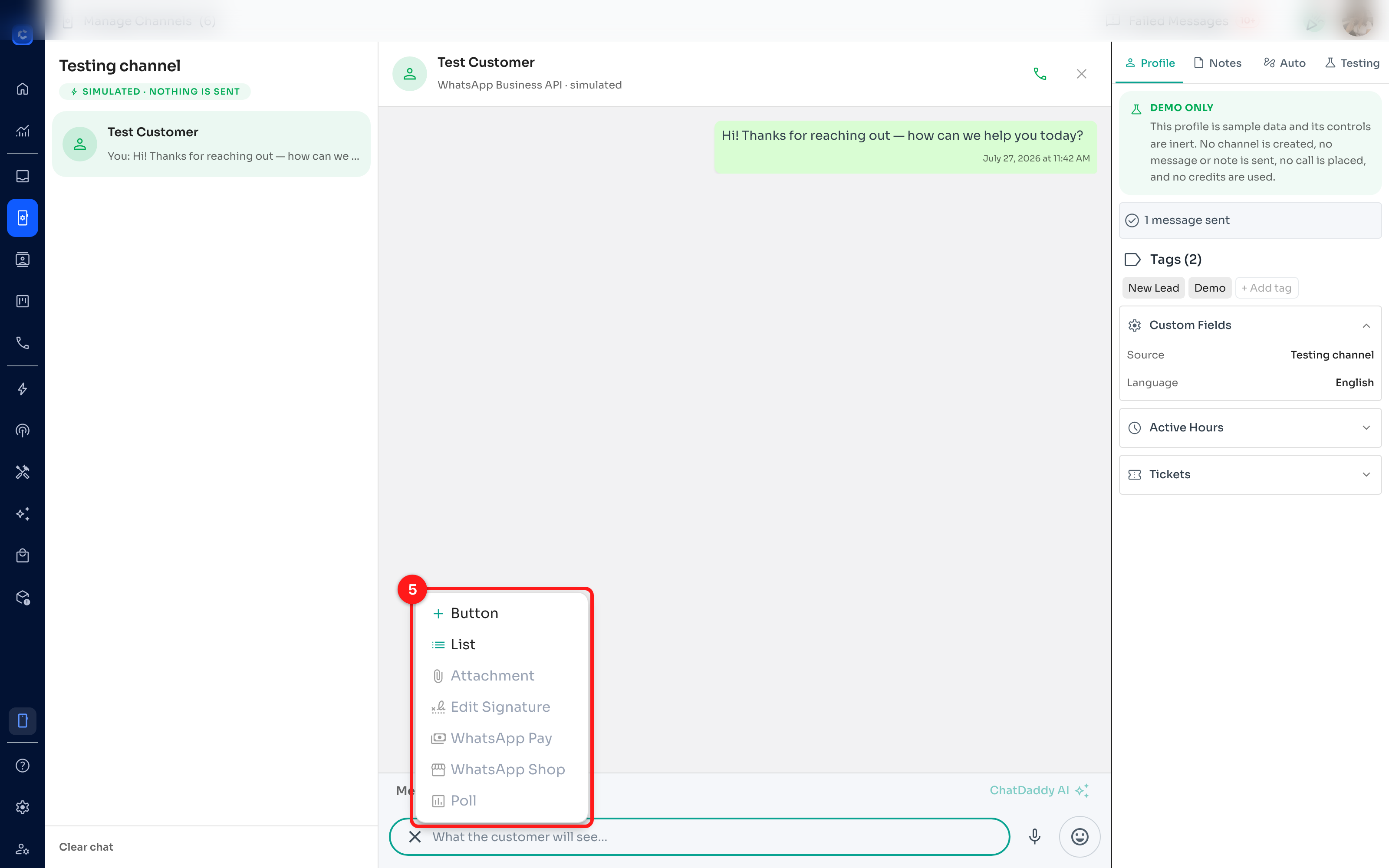The width and height of the screenshot is (1389, 868).
Task: Collapse the Custom Fields section
Action: (1366, 325)
